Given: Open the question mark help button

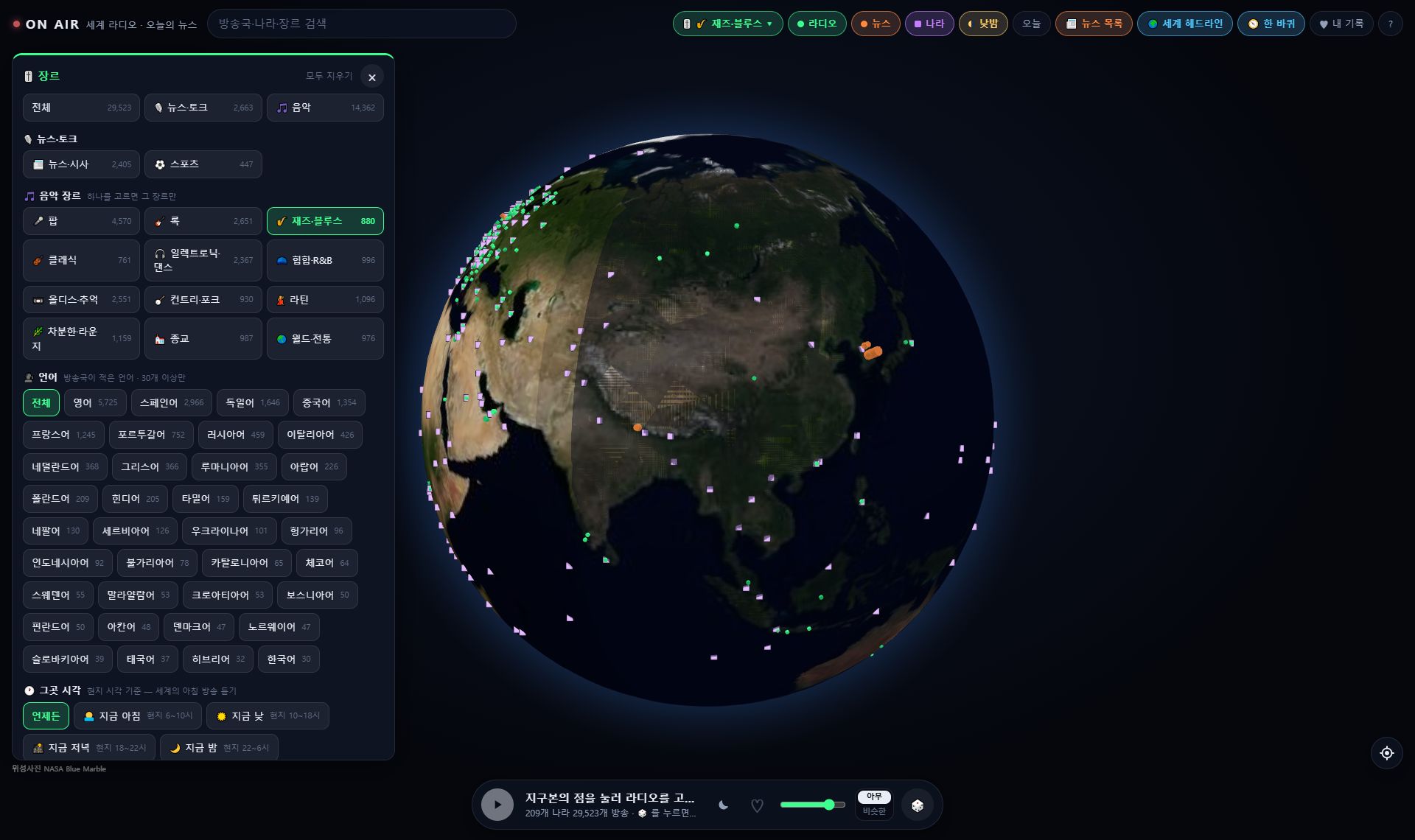Looking at the screenshot, I should pos(1391,24).
